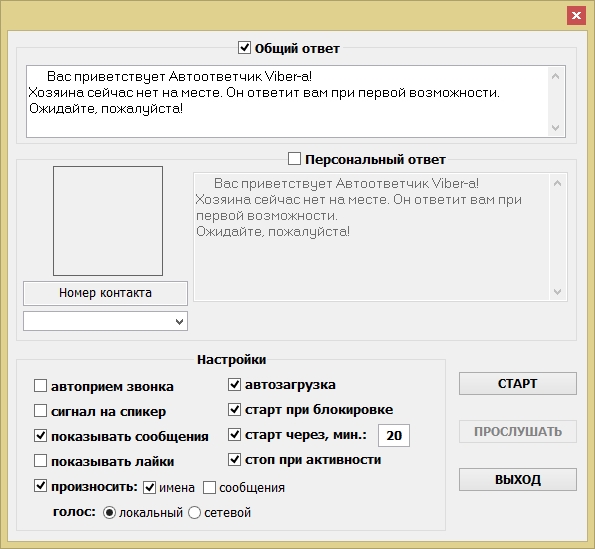Uncheck стоп при активности option

(235, 459)
